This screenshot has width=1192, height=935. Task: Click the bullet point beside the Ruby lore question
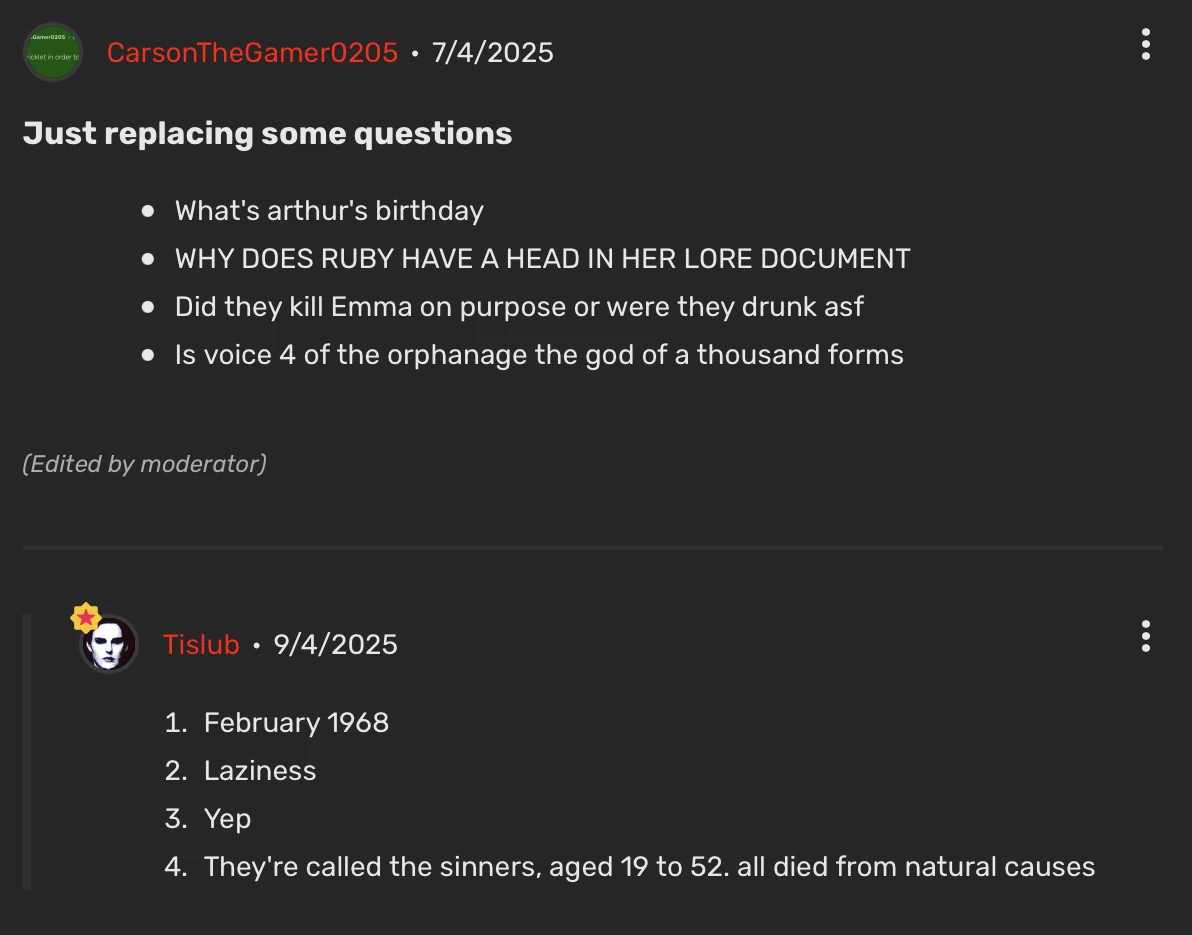coord(148,258)
